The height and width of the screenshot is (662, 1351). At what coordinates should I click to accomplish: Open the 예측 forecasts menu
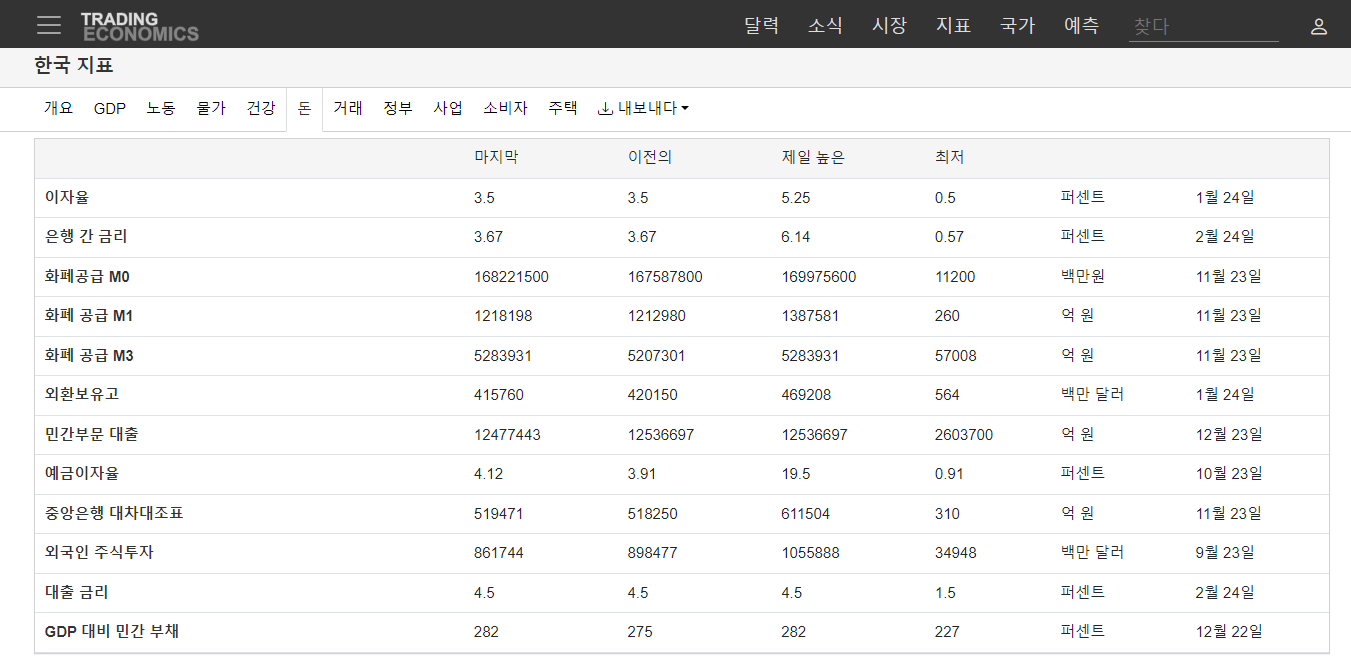pyautogui.click(x=1082, y=26)
